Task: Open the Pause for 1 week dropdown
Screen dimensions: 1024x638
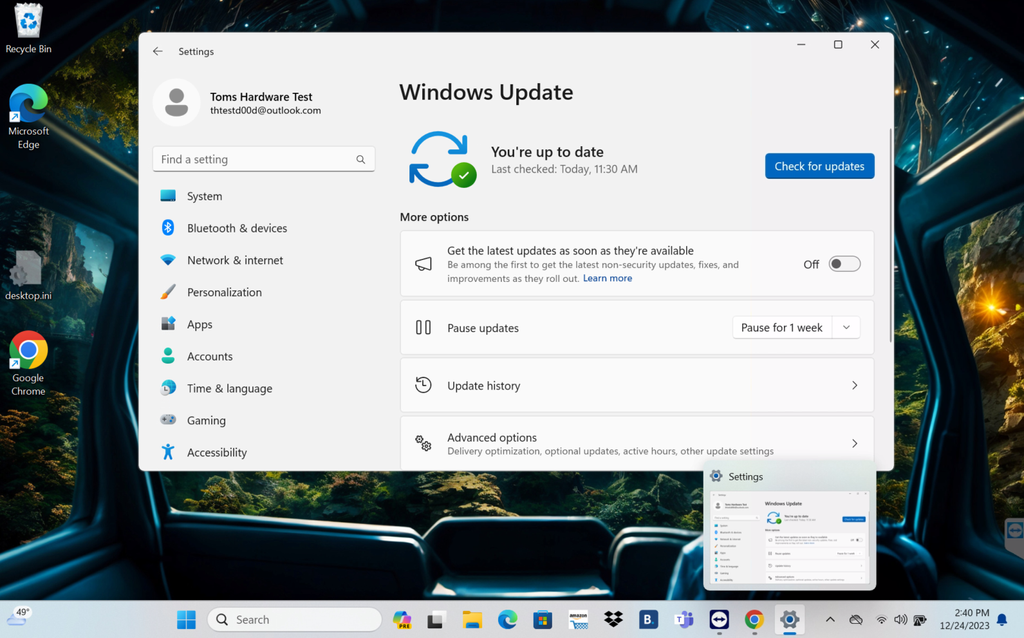Action: click(x=847, y=327)
